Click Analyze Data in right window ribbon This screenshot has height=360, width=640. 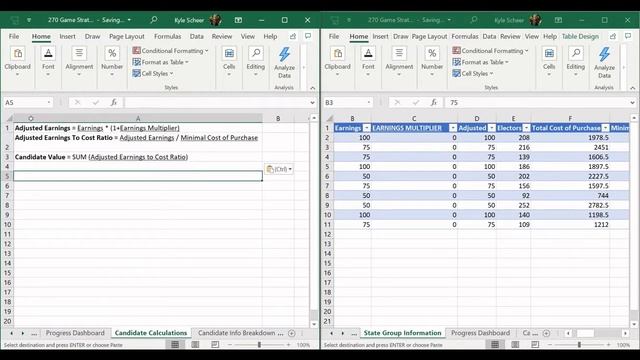click(x=604, y=62)
